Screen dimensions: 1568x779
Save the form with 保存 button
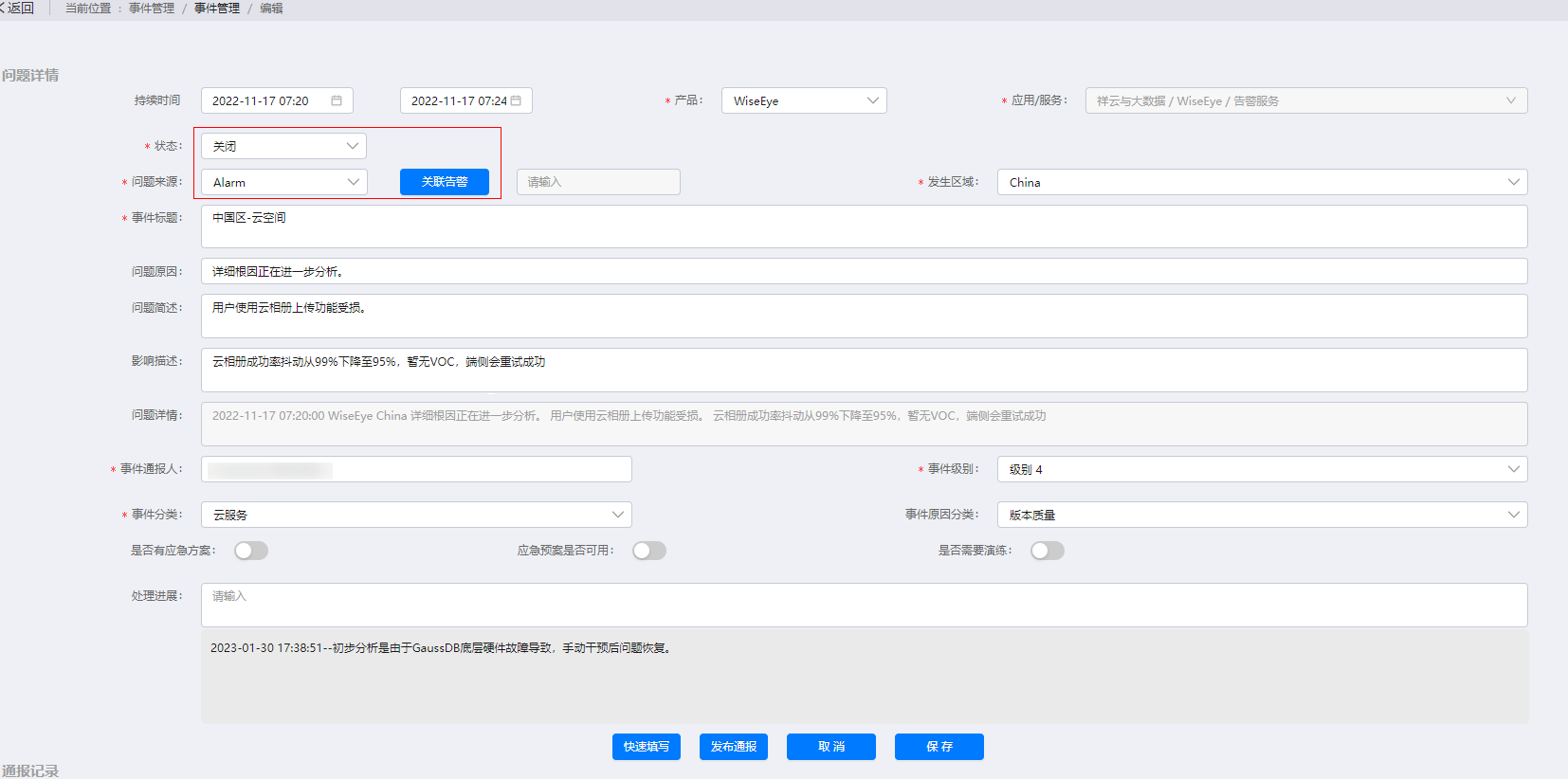click(939, 747)
